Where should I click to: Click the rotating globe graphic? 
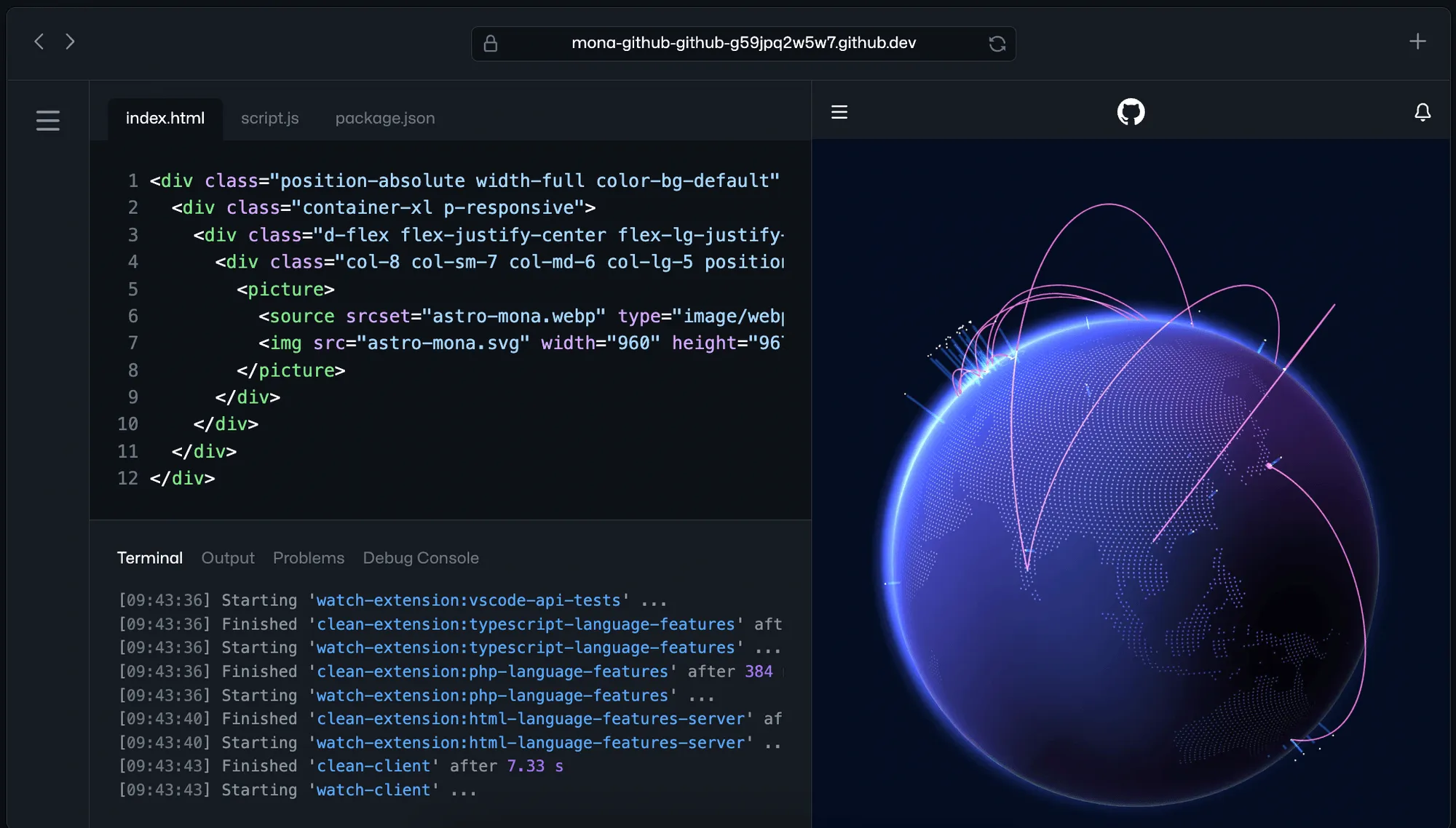click(x=1131, y=560)
